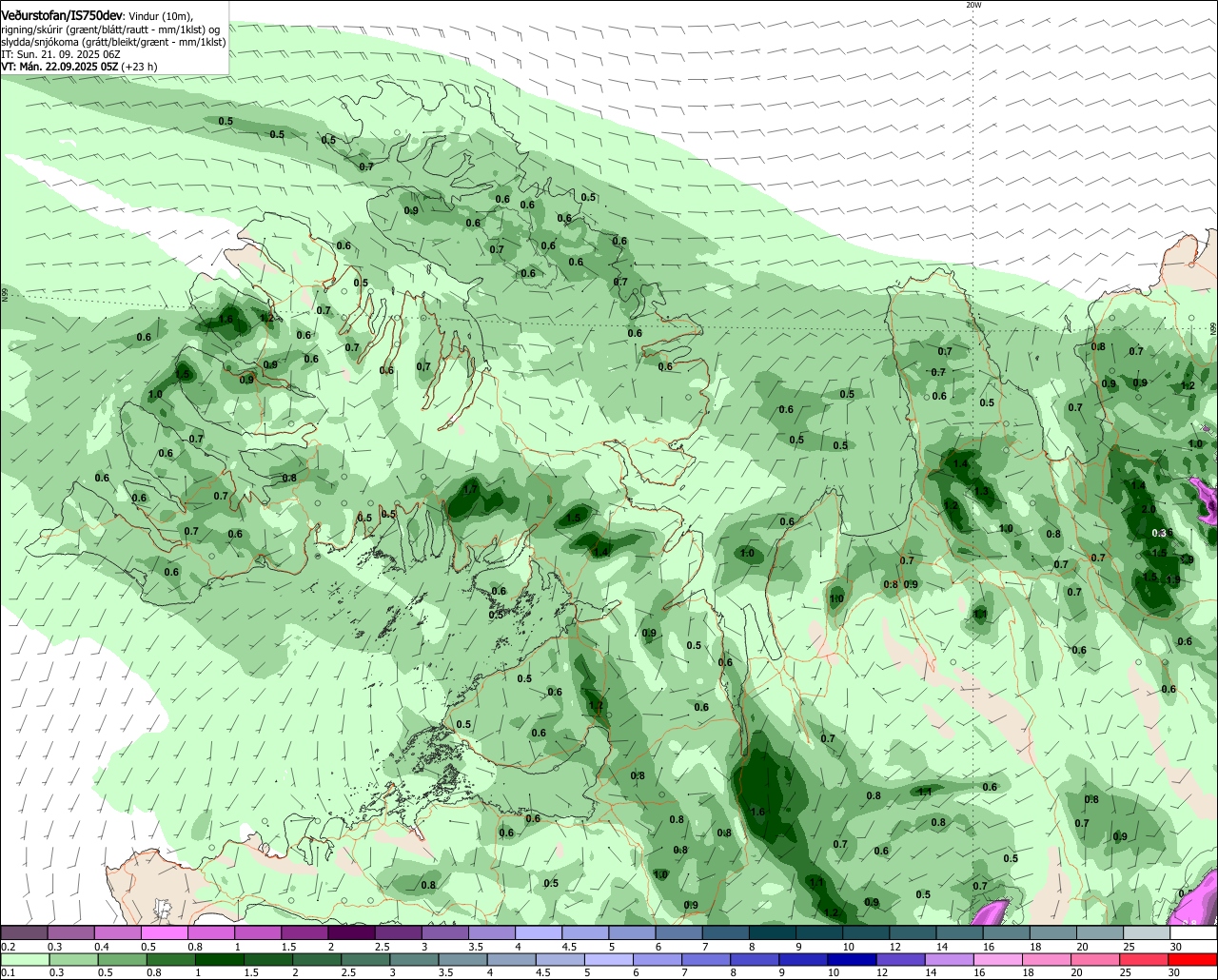
Task: Pick the white snow legend swatch above 30
Action: point(1194,932)
